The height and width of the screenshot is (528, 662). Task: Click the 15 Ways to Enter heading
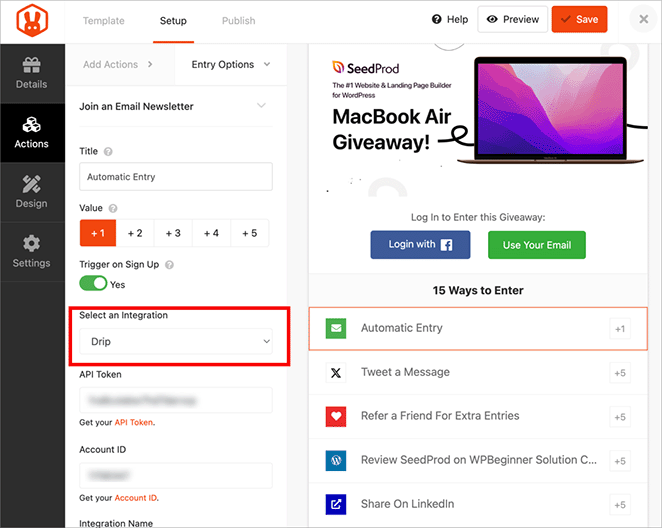[x=478, y=290]
